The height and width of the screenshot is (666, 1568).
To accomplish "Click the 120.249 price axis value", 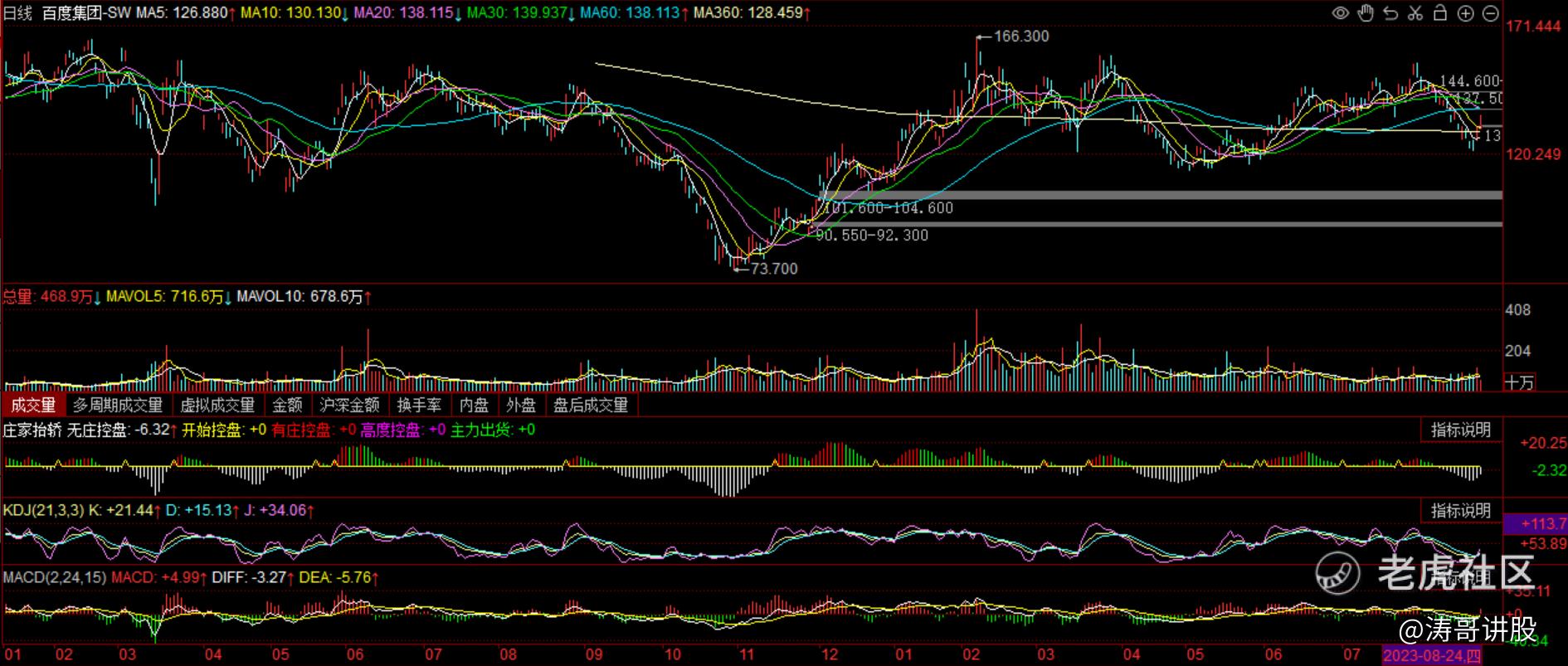I will [1533, 154].
